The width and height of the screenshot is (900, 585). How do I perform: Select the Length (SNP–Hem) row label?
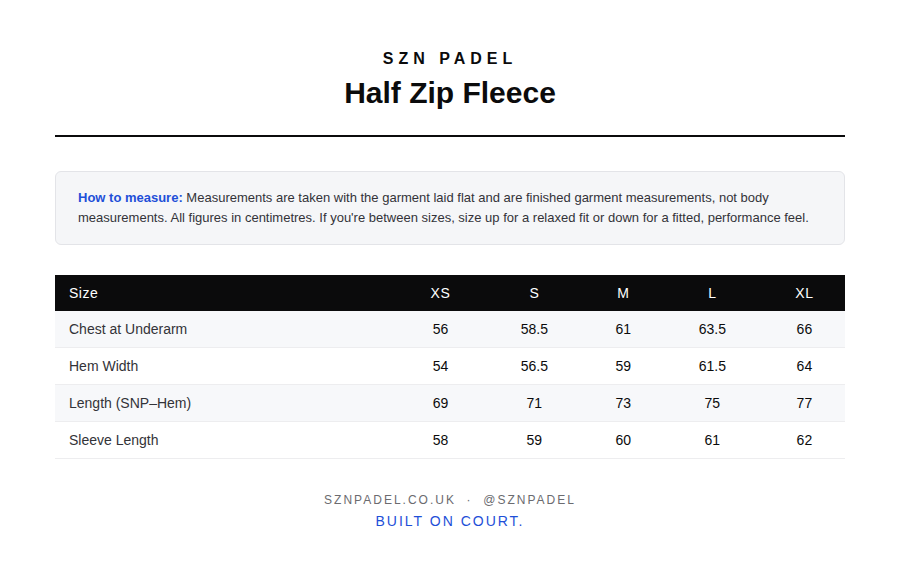pyautogui.click(x=130, y=403)
